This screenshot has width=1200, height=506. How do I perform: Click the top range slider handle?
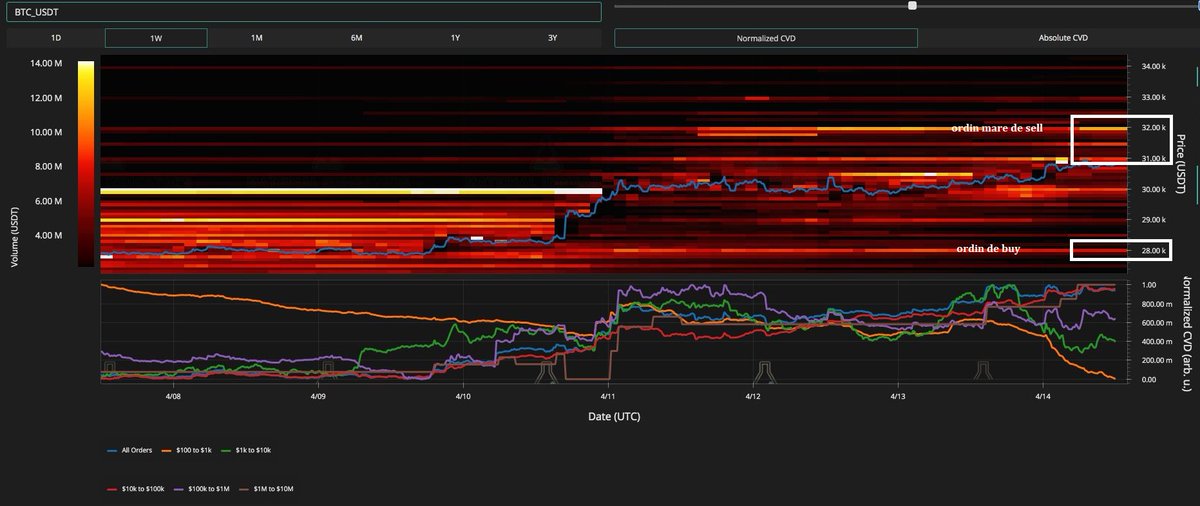pyautogui.click(x=912, y=5)
